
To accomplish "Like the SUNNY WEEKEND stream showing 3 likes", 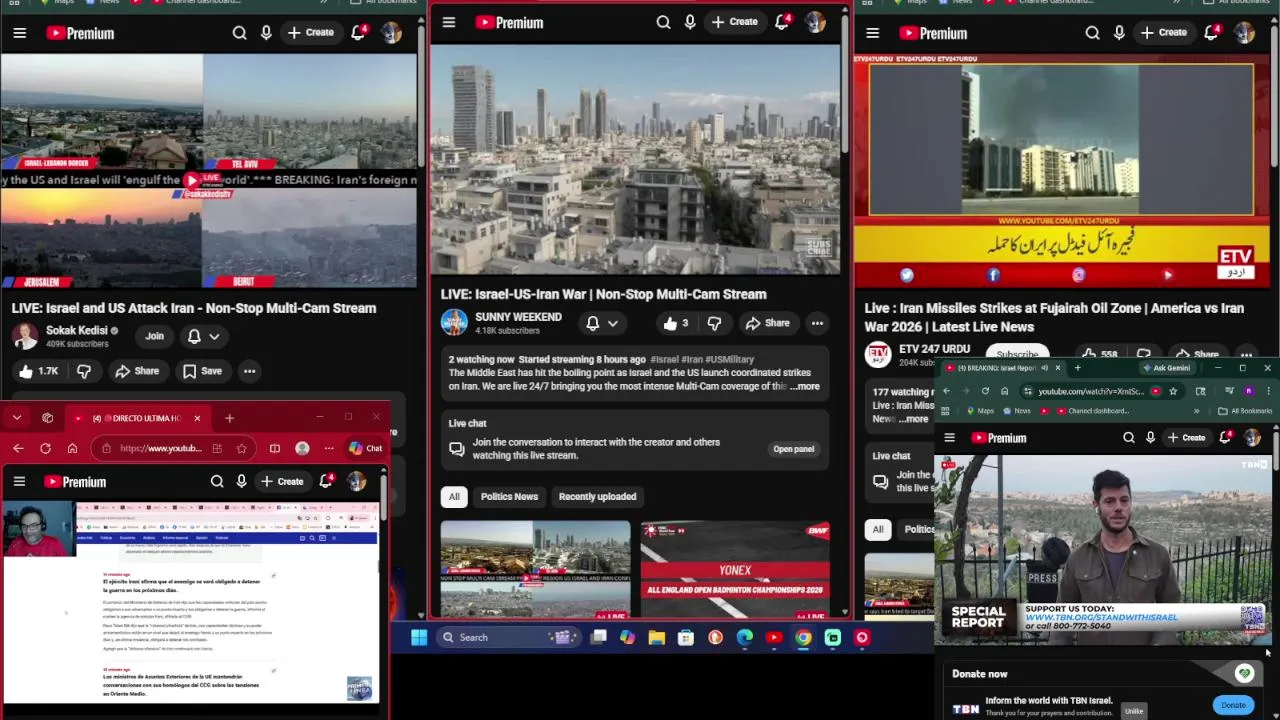I will (x=675, y=323).
